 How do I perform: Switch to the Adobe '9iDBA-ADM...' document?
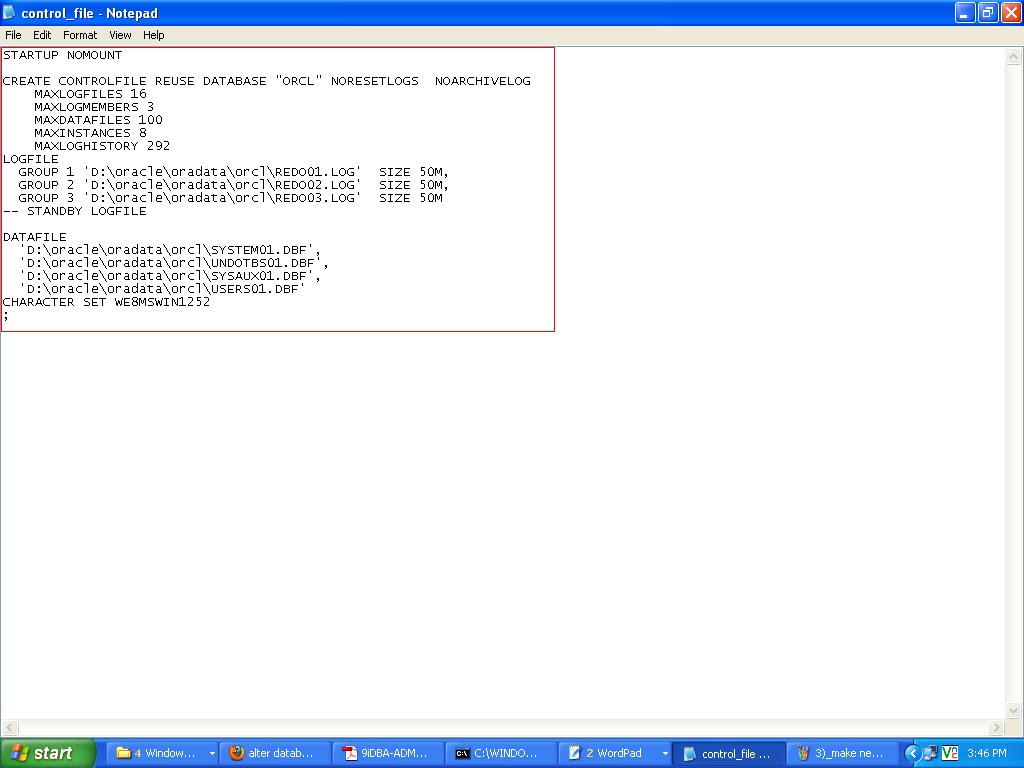click(x=387, y=752)
